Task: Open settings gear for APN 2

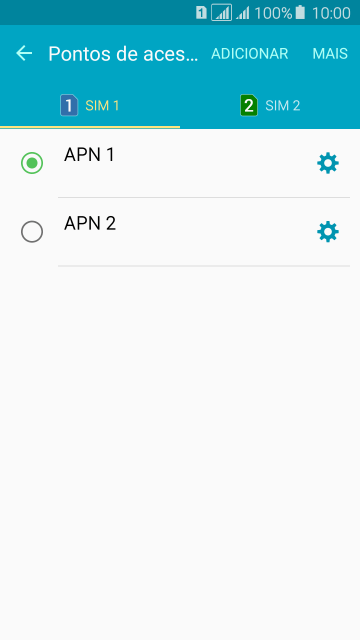Action: point(328,232)
